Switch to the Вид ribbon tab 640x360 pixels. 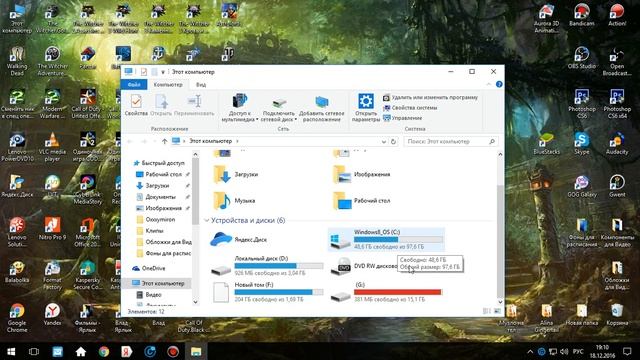[201, 84]
